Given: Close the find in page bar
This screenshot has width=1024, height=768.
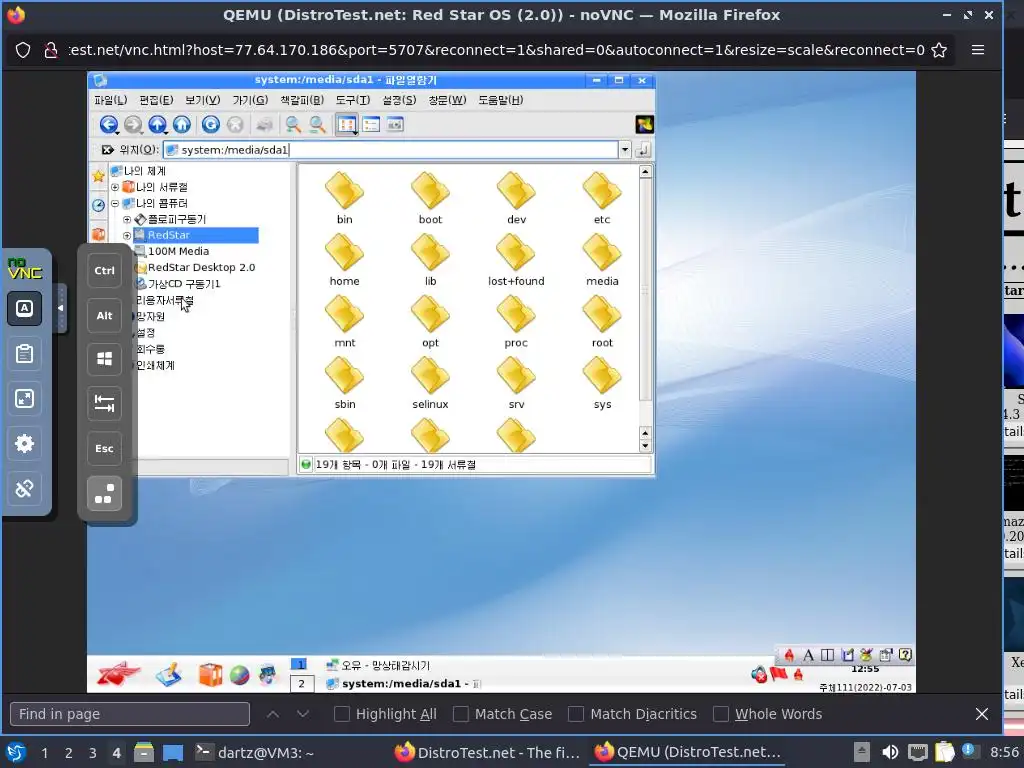Looking at the screenshot, I should click(982, 714).
